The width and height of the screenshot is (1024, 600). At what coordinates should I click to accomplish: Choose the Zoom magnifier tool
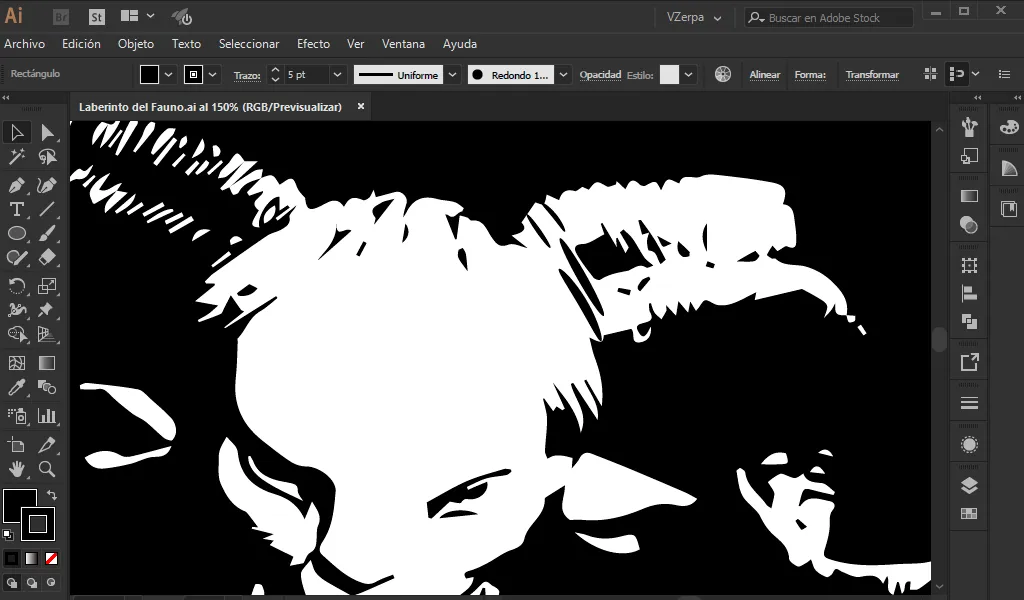(x=47, y=469)
